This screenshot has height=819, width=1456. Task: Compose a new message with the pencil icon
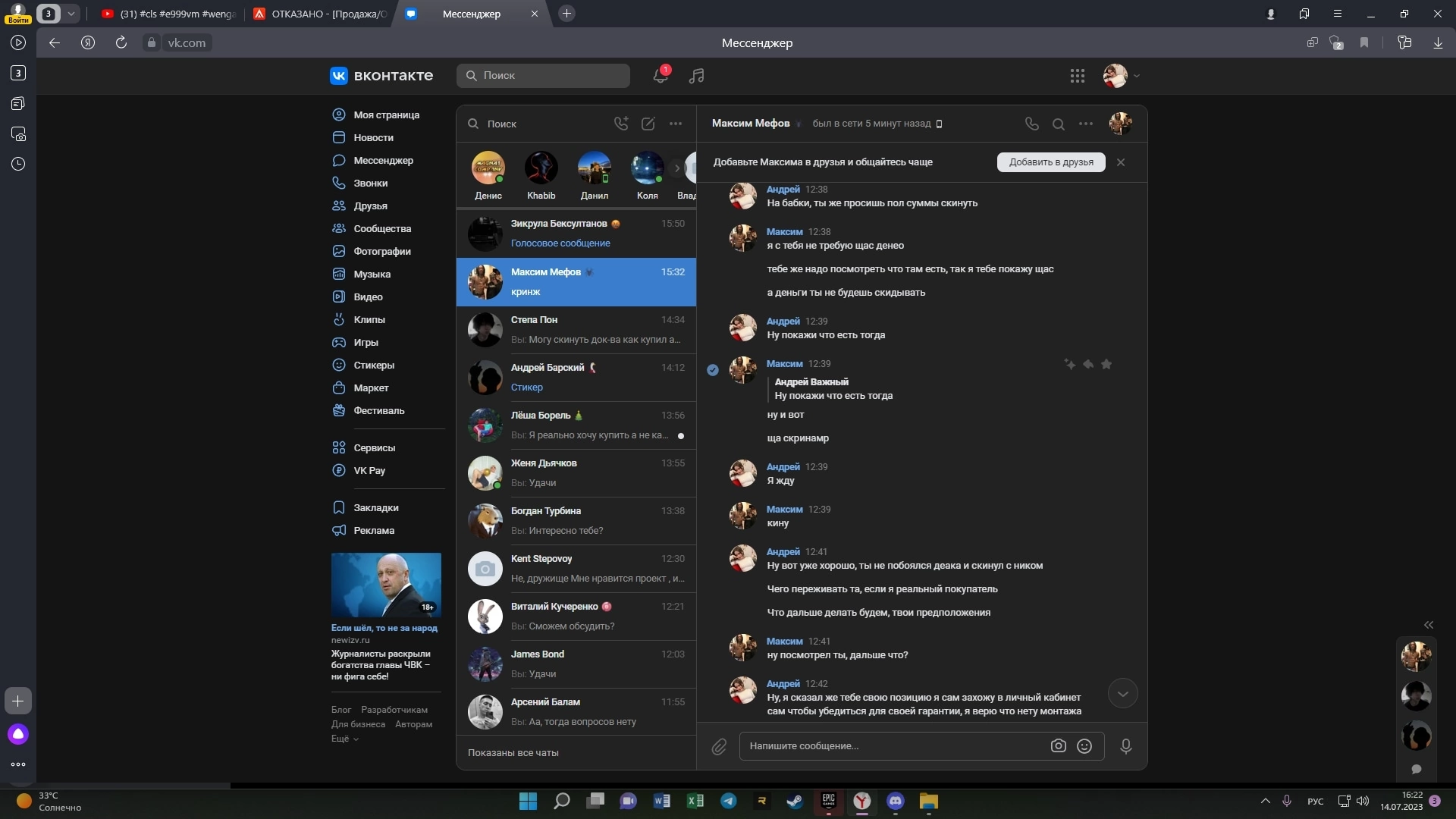[648, 124]
